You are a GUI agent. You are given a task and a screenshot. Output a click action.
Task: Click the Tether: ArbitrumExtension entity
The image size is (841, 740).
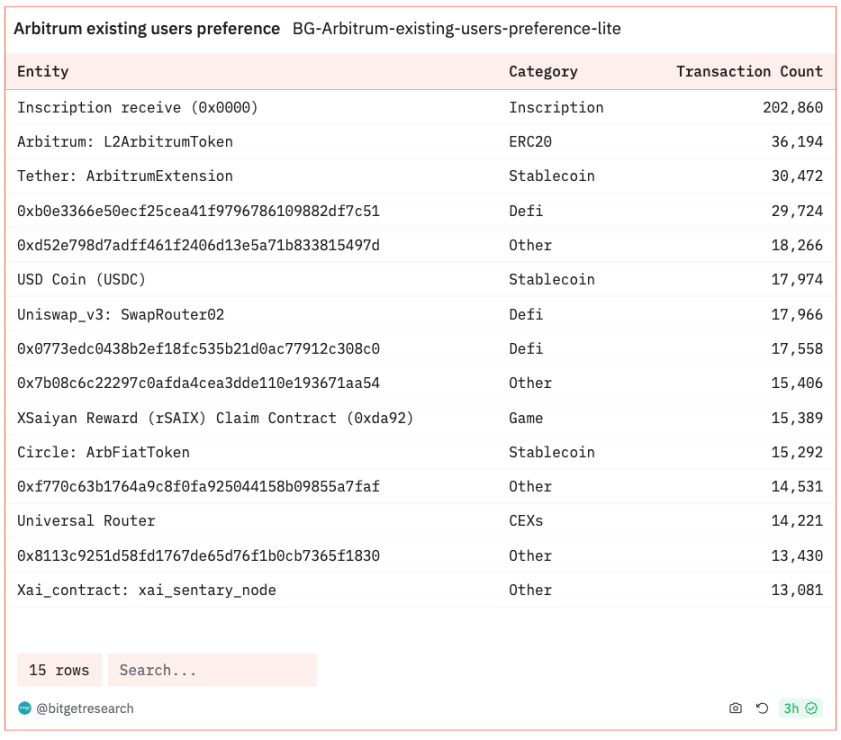tap(125, 176)
